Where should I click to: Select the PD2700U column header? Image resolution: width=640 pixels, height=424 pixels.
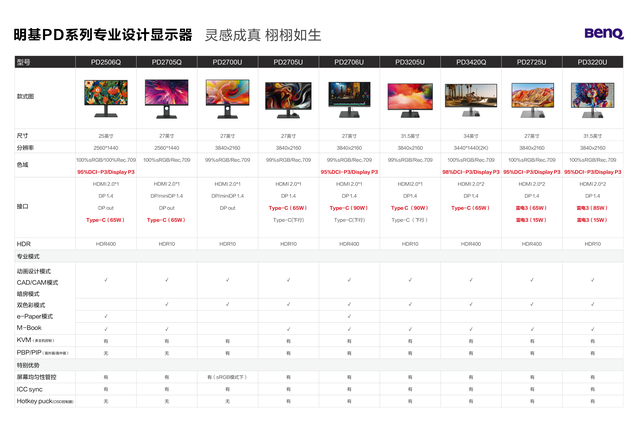(x=227, y=62)
